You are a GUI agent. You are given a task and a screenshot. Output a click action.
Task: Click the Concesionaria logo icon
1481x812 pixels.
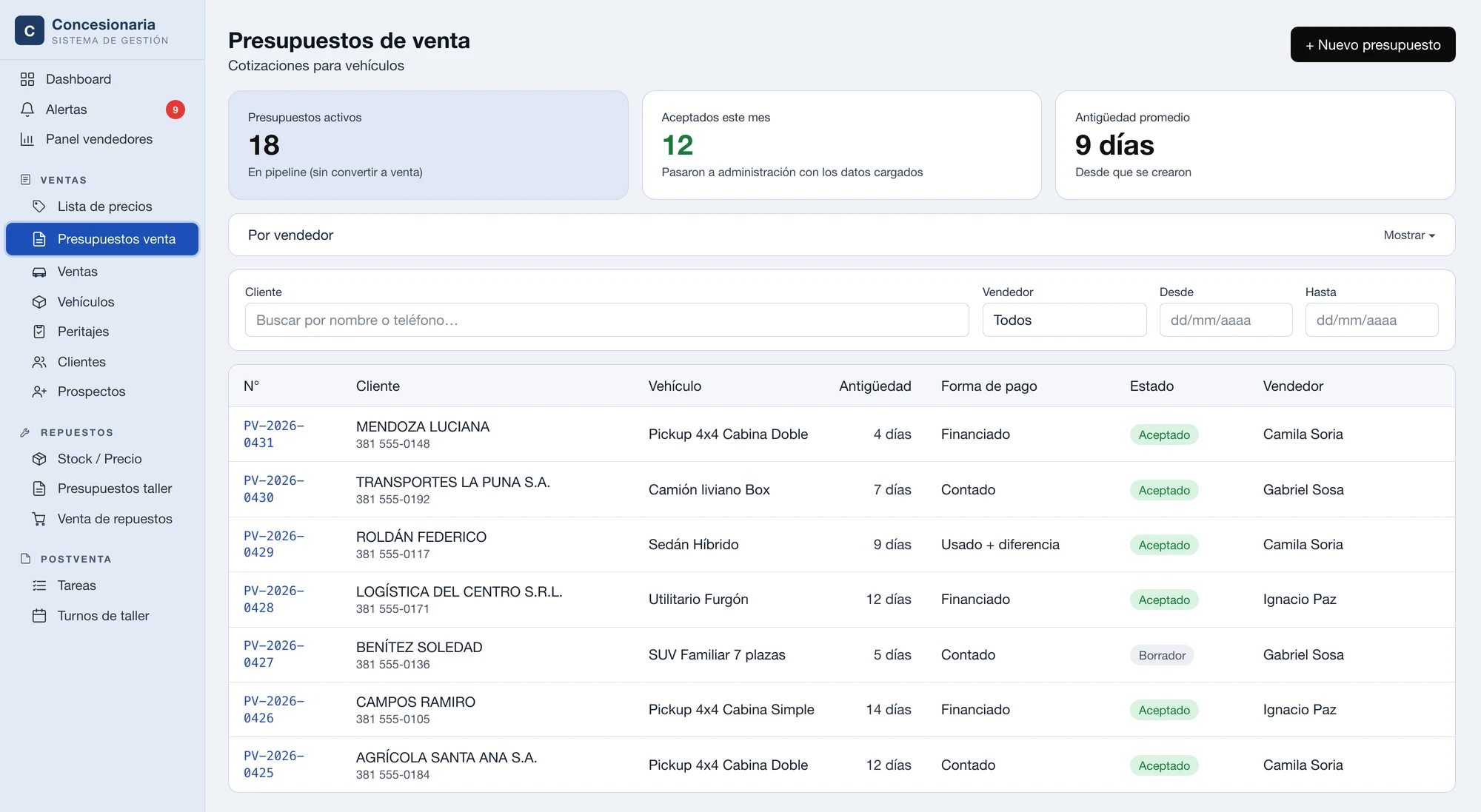coord(30,30)
